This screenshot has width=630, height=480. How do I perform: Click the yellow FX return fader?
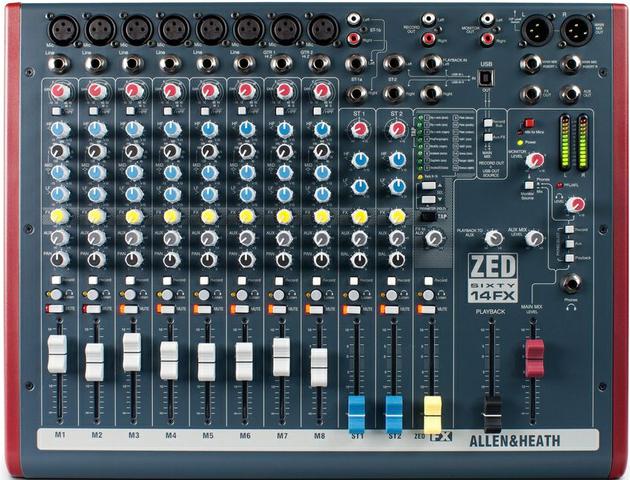click(432, 414)
